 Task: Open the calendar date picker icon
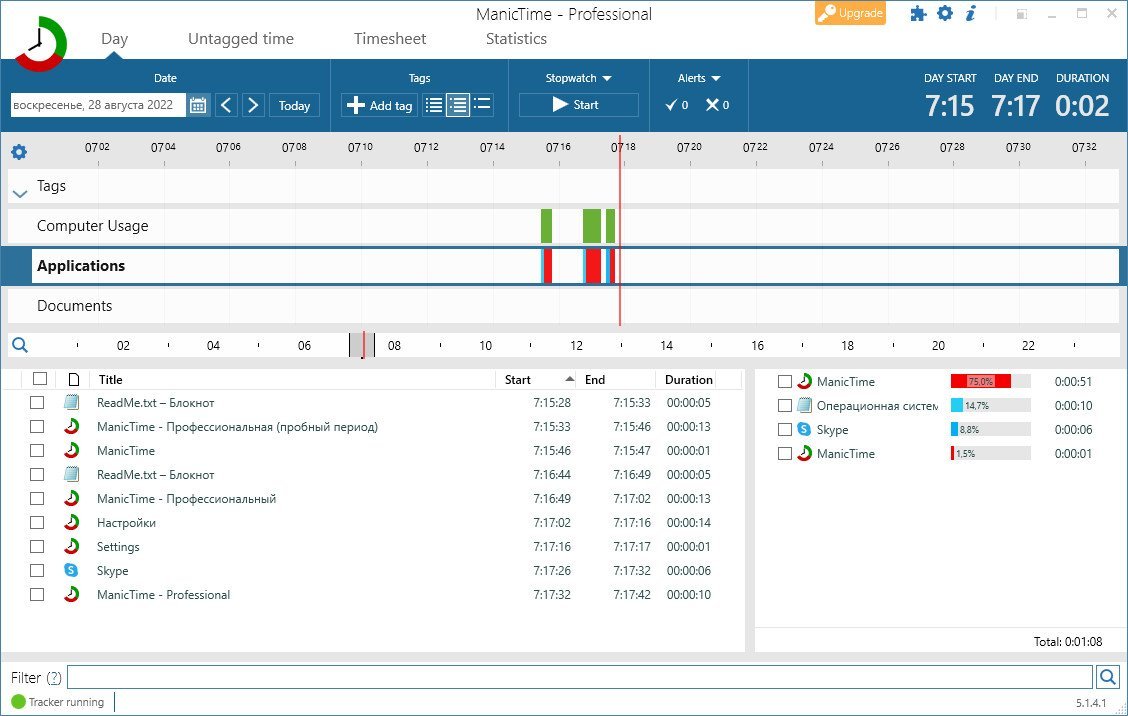coord(198,105)
